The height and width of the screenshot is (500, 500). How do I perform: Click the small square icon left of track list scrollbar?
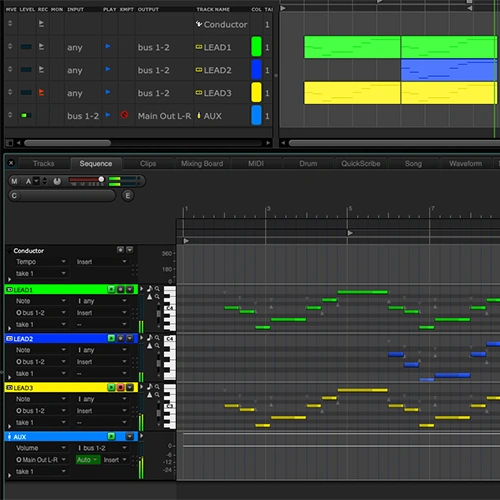(9, 143)
